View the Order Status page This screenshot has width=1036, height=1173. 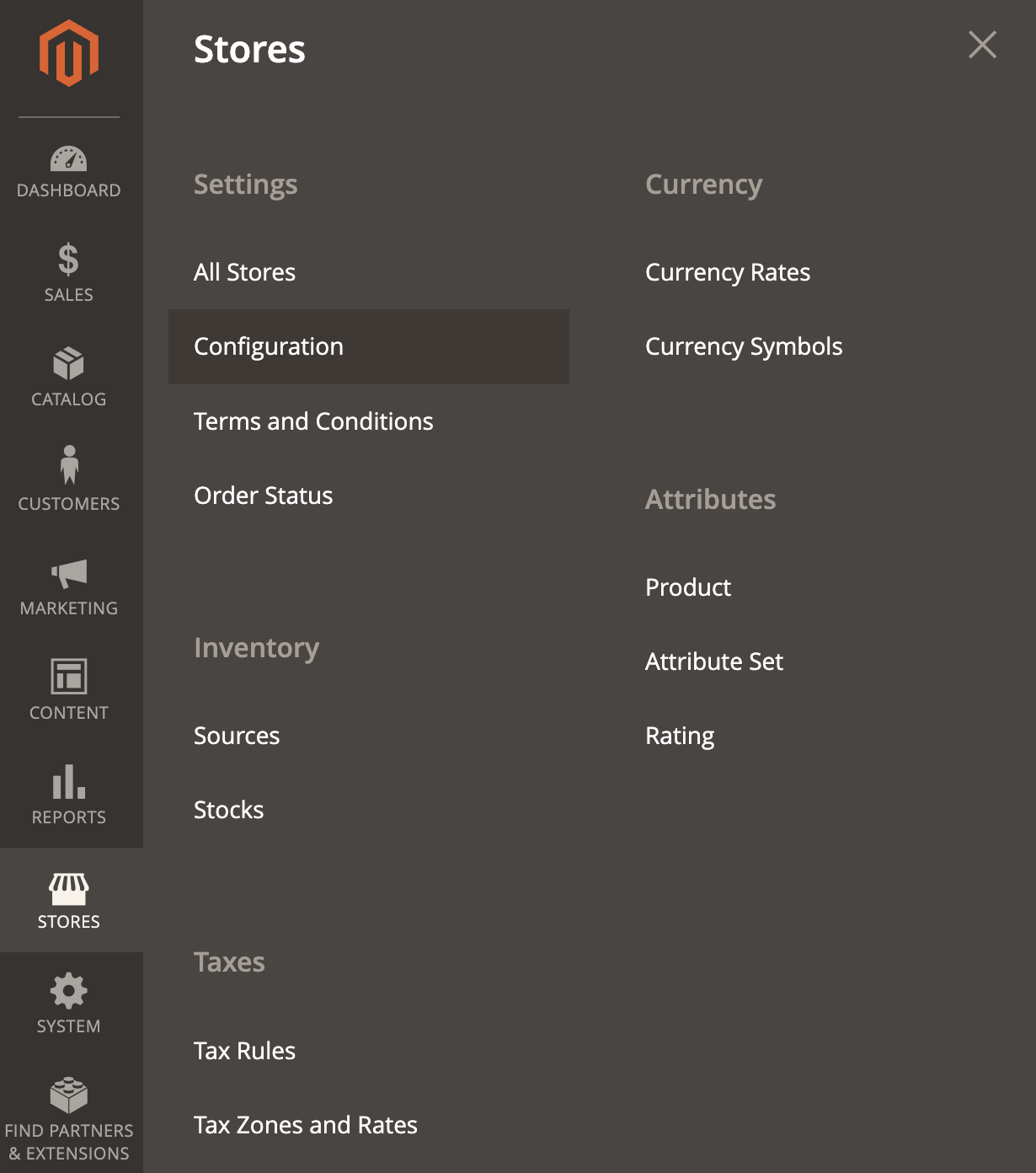pyautogui.click(x=263, y=495)
